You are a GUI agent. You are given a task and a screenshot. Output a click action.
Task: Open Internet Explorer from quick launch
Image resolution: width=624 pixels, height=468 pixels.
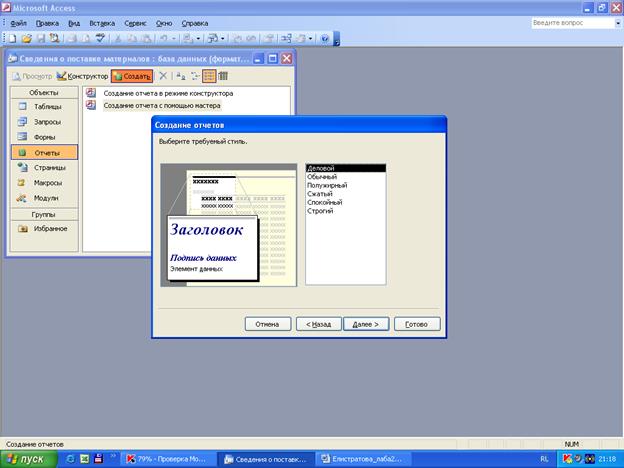[70, 458]
